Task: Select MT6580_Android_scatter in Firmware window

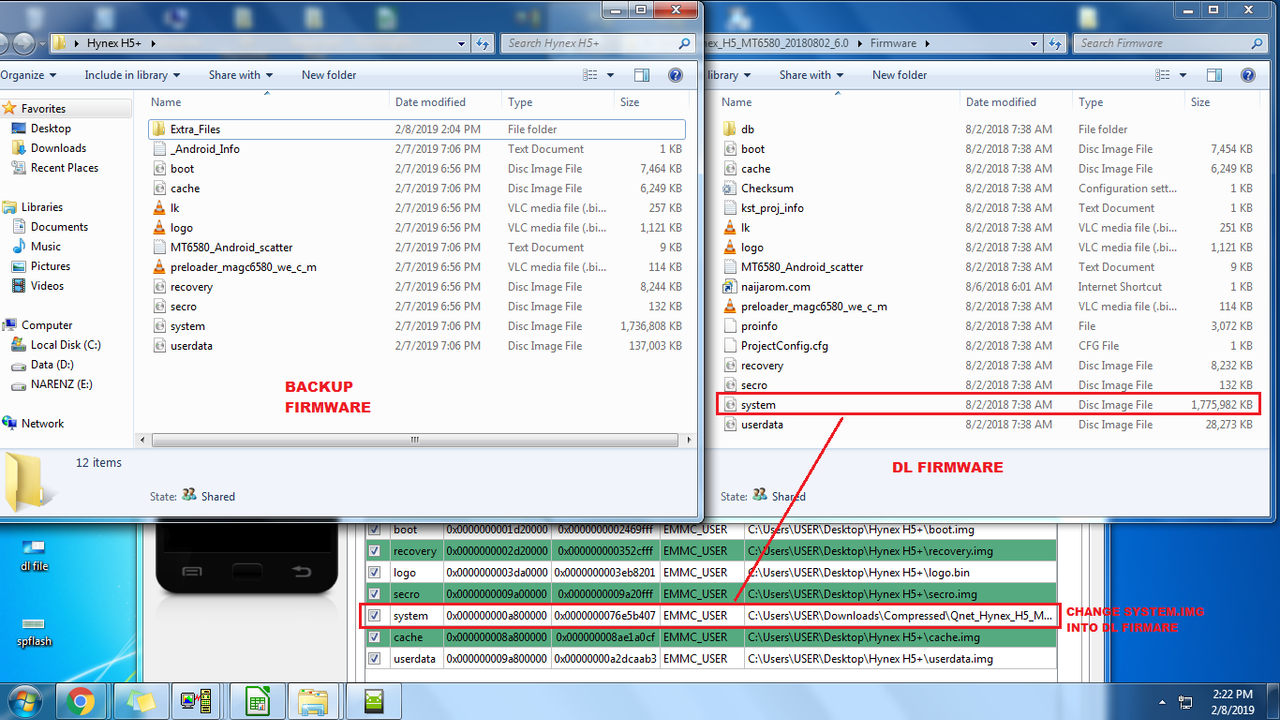Action: click(793, 267)
